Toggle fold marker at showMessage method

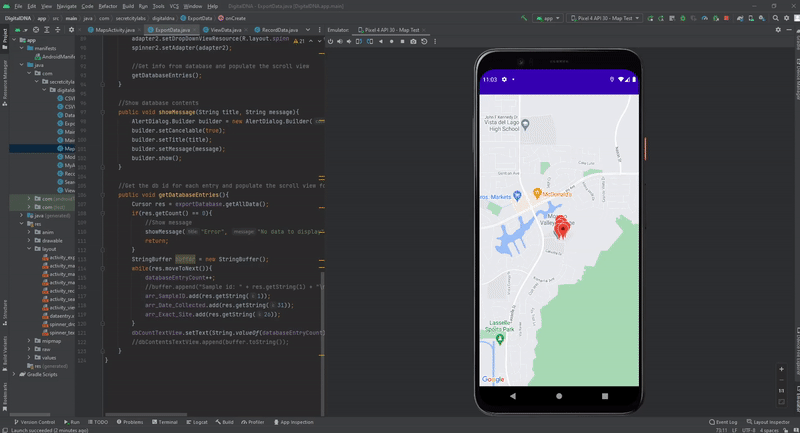pos(103,112)
